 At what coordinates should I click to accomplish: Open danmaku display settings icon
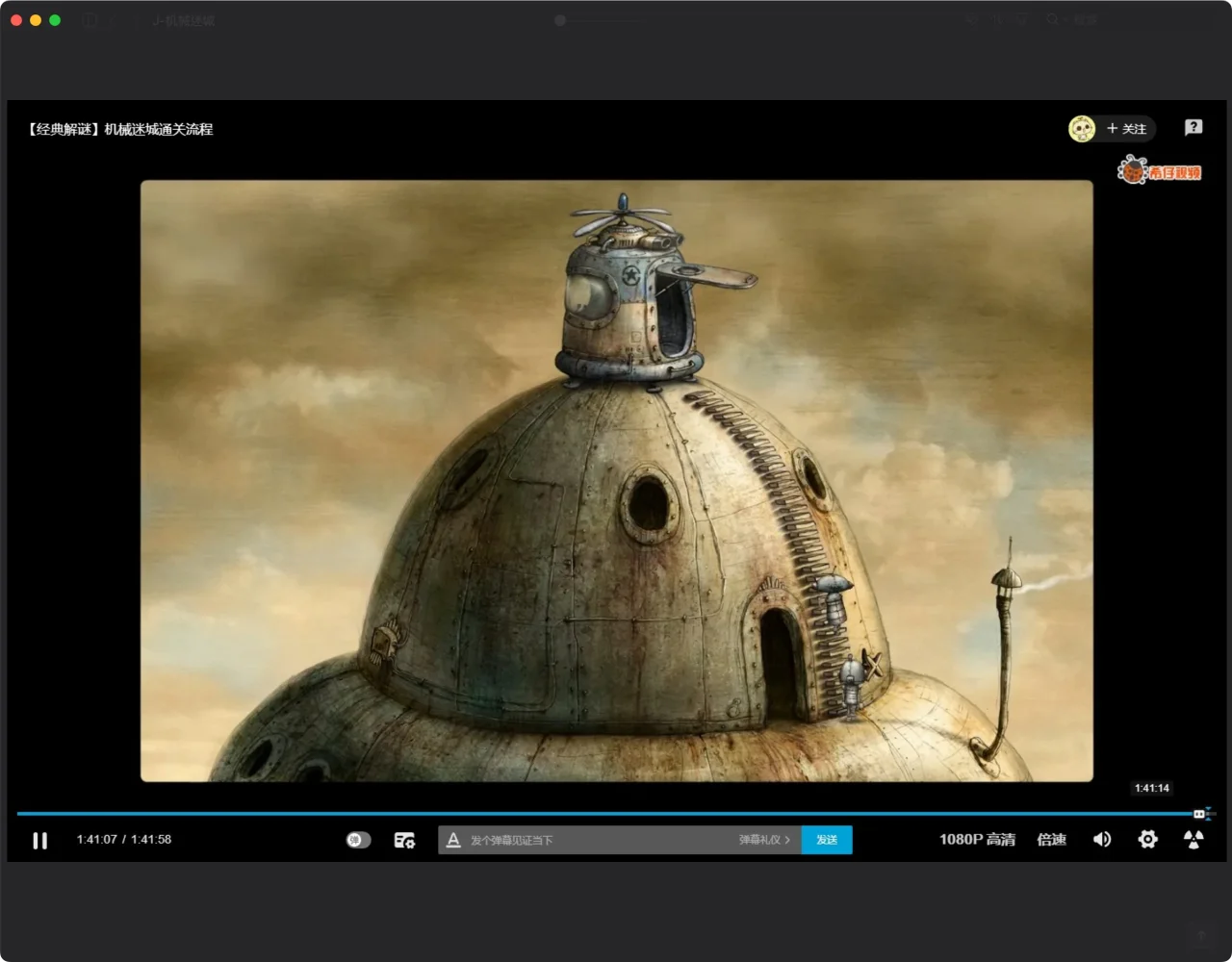(404, 840)
